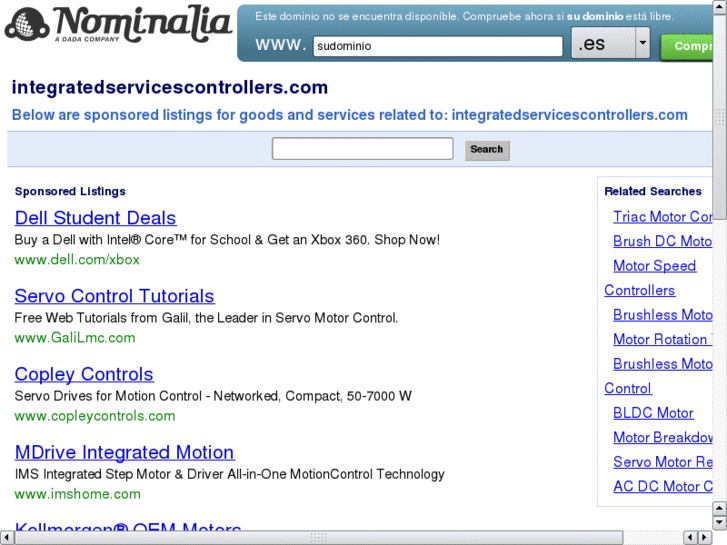The width and height of the screenshot is (727, 545).
Task: Open the Dell Student Deals link
Action: tap(96, 218)
